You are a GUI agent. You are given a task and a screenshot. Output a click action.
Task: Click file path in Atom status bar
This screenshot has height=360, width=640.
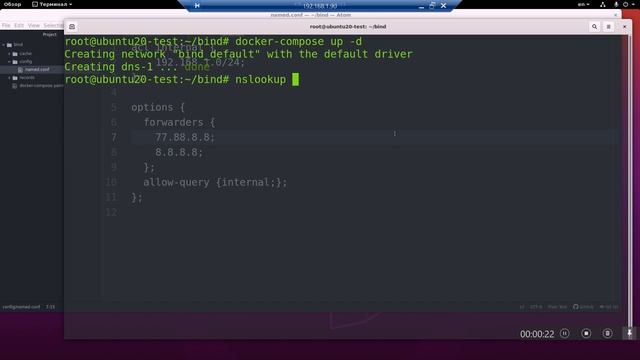pyautogui.click(x=21, y=307)
